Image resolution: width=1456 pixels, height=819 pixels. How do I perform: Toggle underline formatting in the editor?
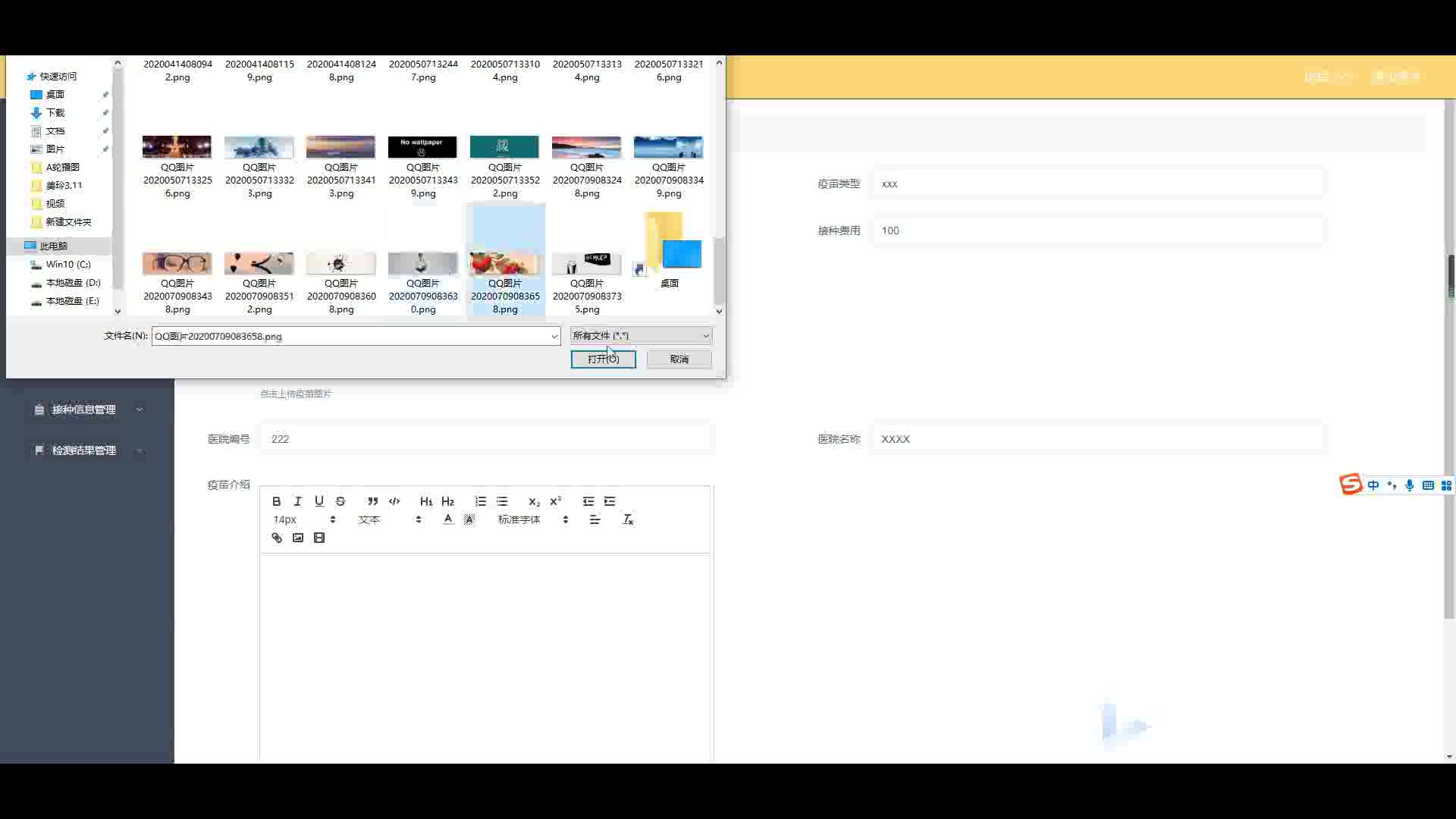(318, 501)
